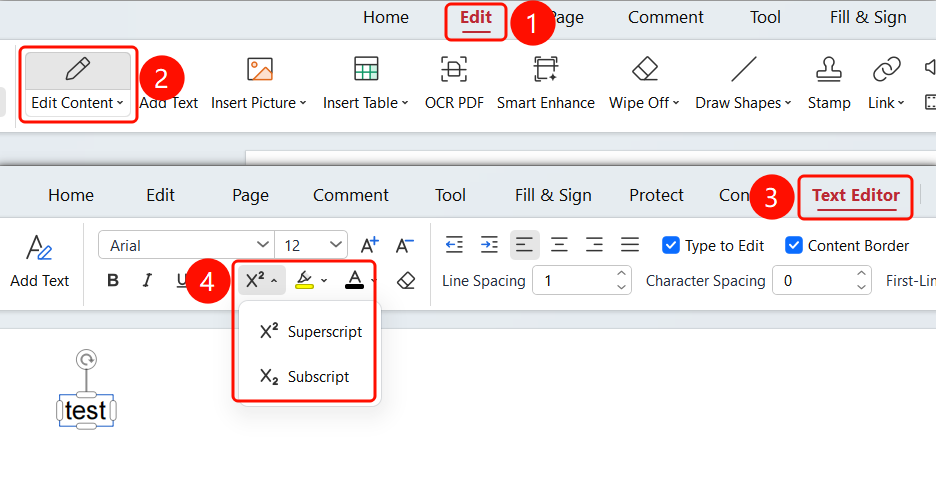Image resolution: width=936 pixels, height=494 pixels.
Task: Switch to the Text Editor tab
Action: point(855,196)
